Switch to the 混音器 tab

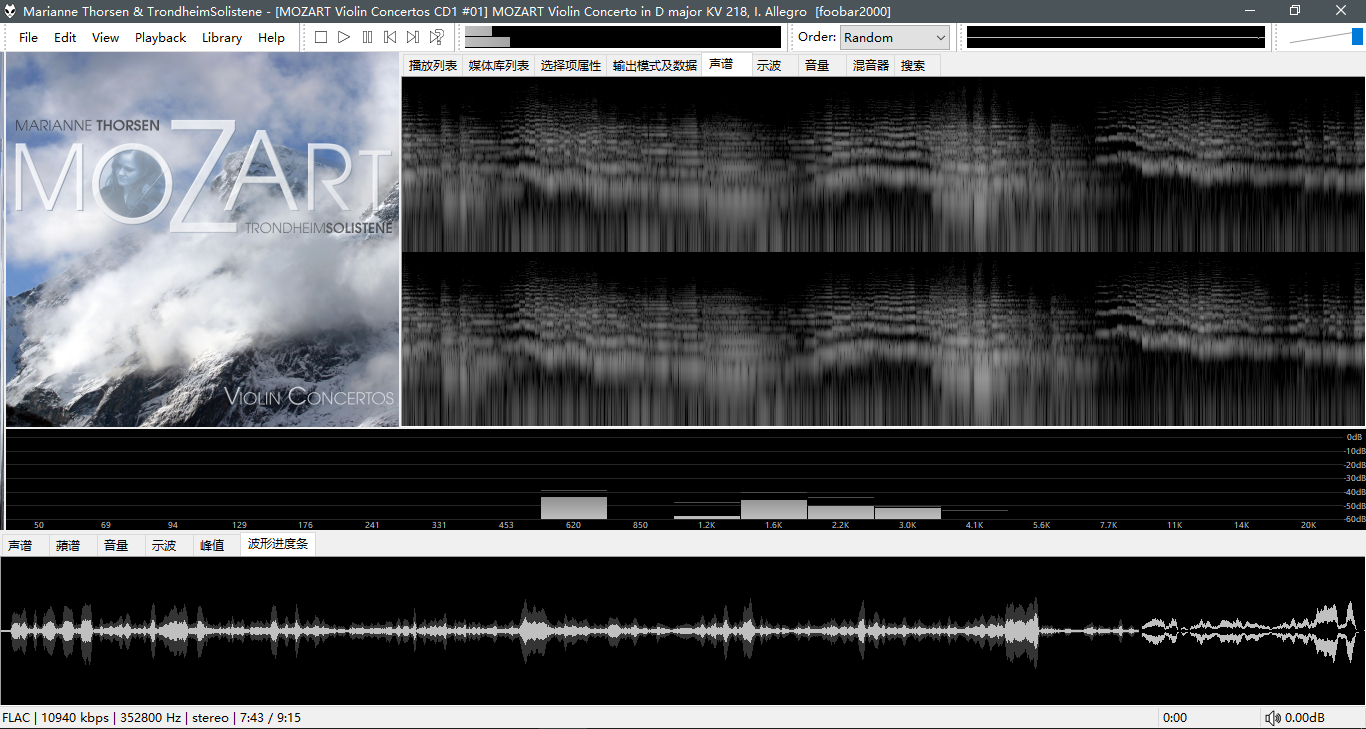pyautogui.click(x=870, y=65)
